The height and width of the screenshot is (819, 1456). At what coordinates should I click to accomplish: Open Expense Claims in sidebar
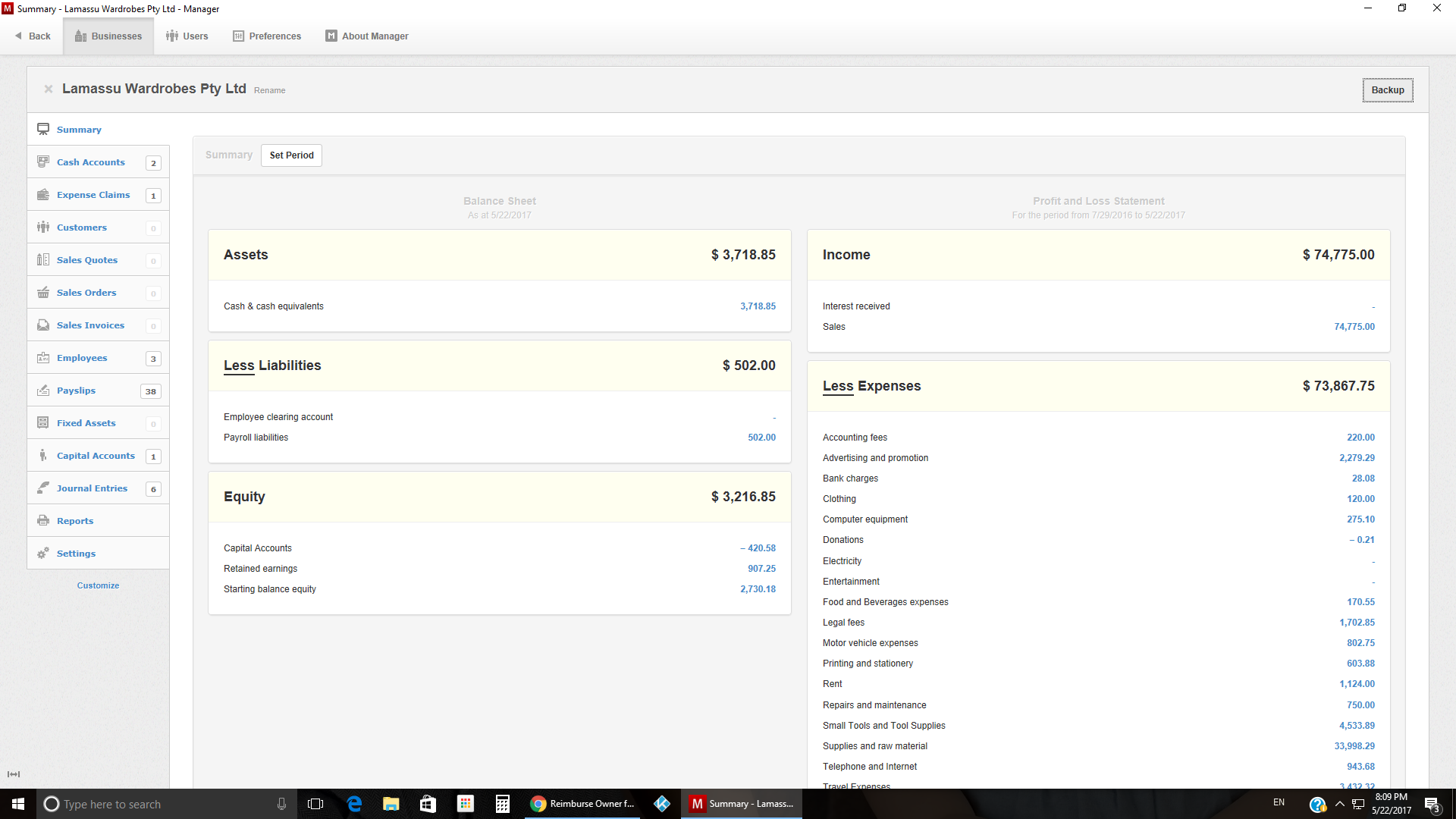coord(99,195)
